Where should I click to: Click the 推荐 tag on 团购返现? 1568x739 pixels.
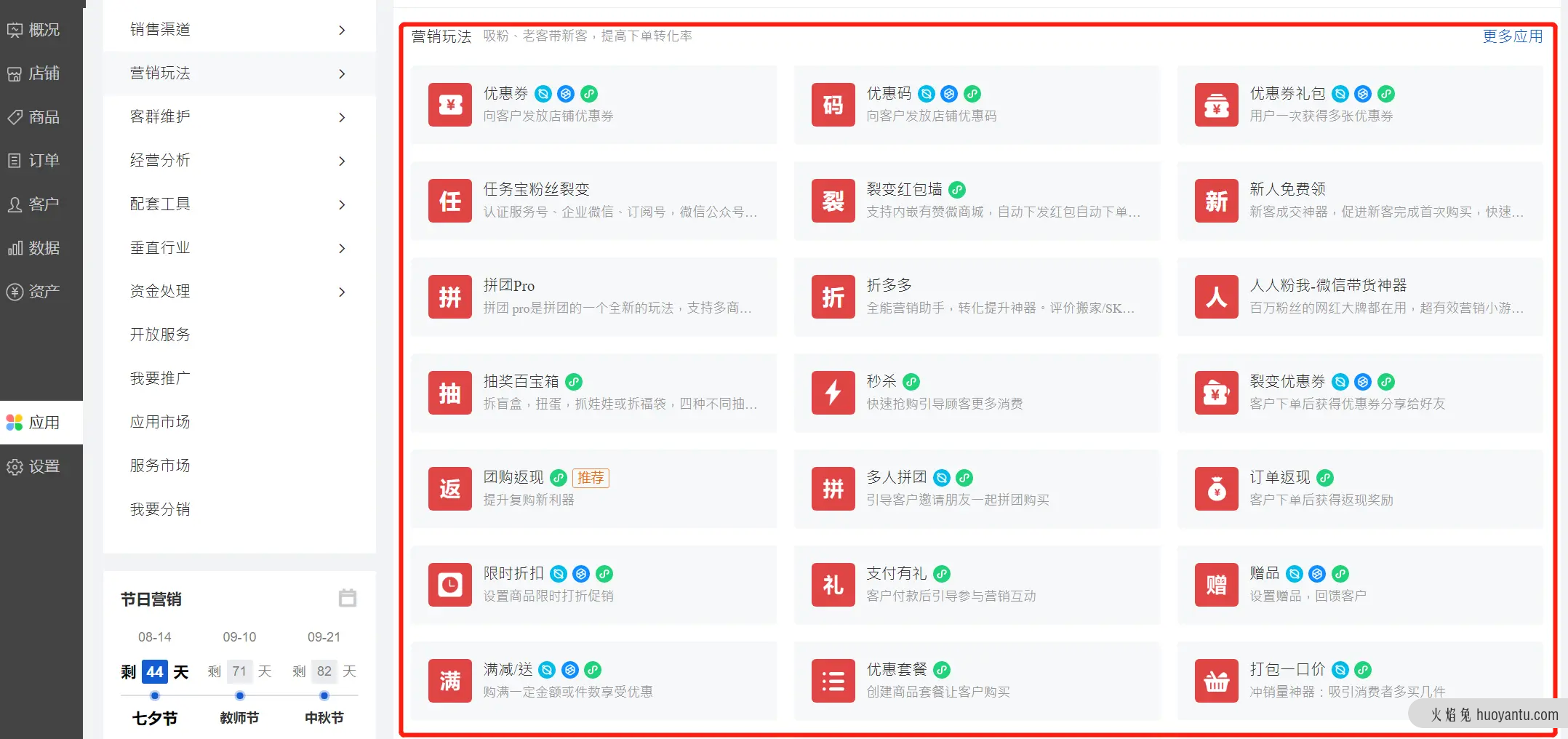[591, 477]
